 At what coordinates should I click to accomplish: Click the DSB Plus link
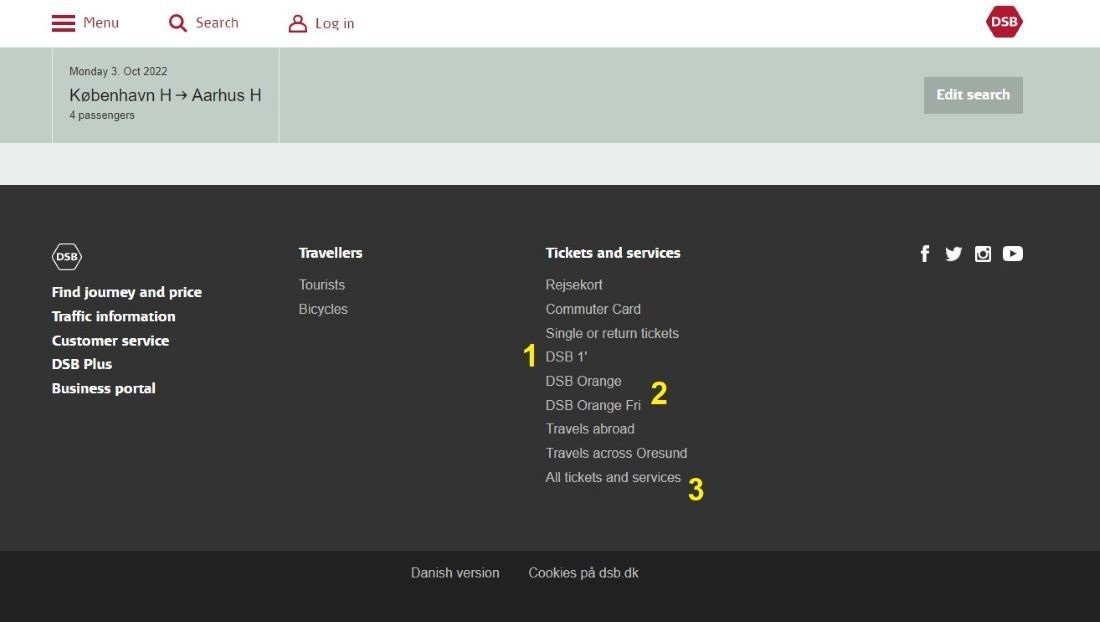[81, 364]
